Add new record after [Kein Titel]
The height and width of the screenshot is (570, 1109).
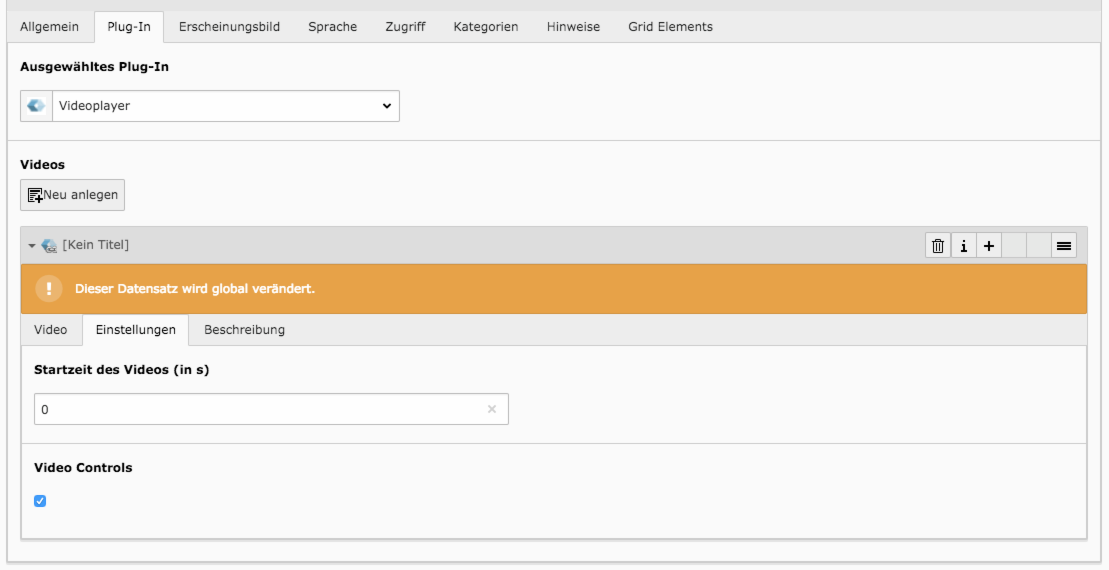click(989, 246)
